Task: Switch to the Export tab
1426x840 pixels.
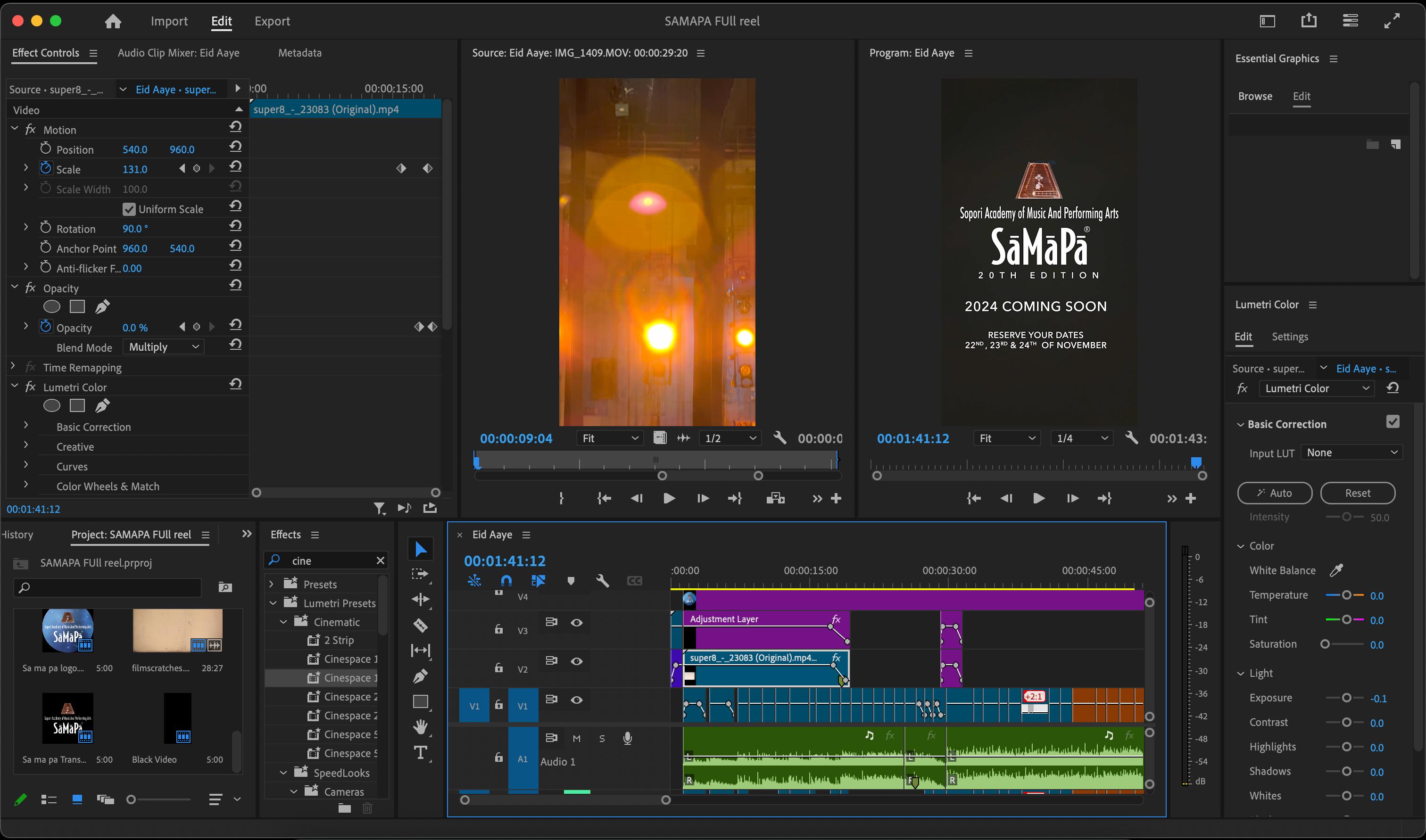Action: pyautogui.click(x=272, y=21)
